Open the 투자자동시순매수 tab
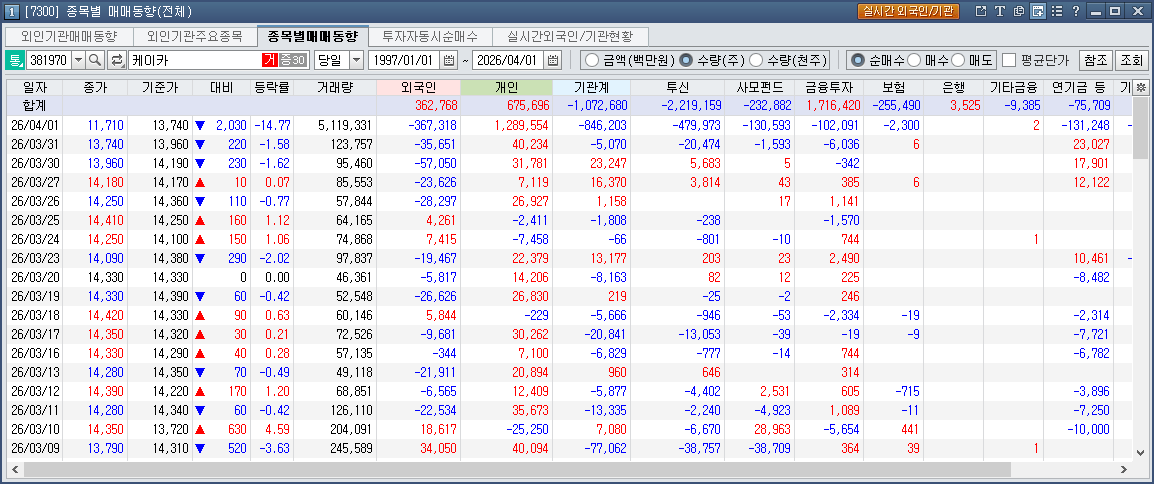1154x484 pixels. click(x=431, y=36)
